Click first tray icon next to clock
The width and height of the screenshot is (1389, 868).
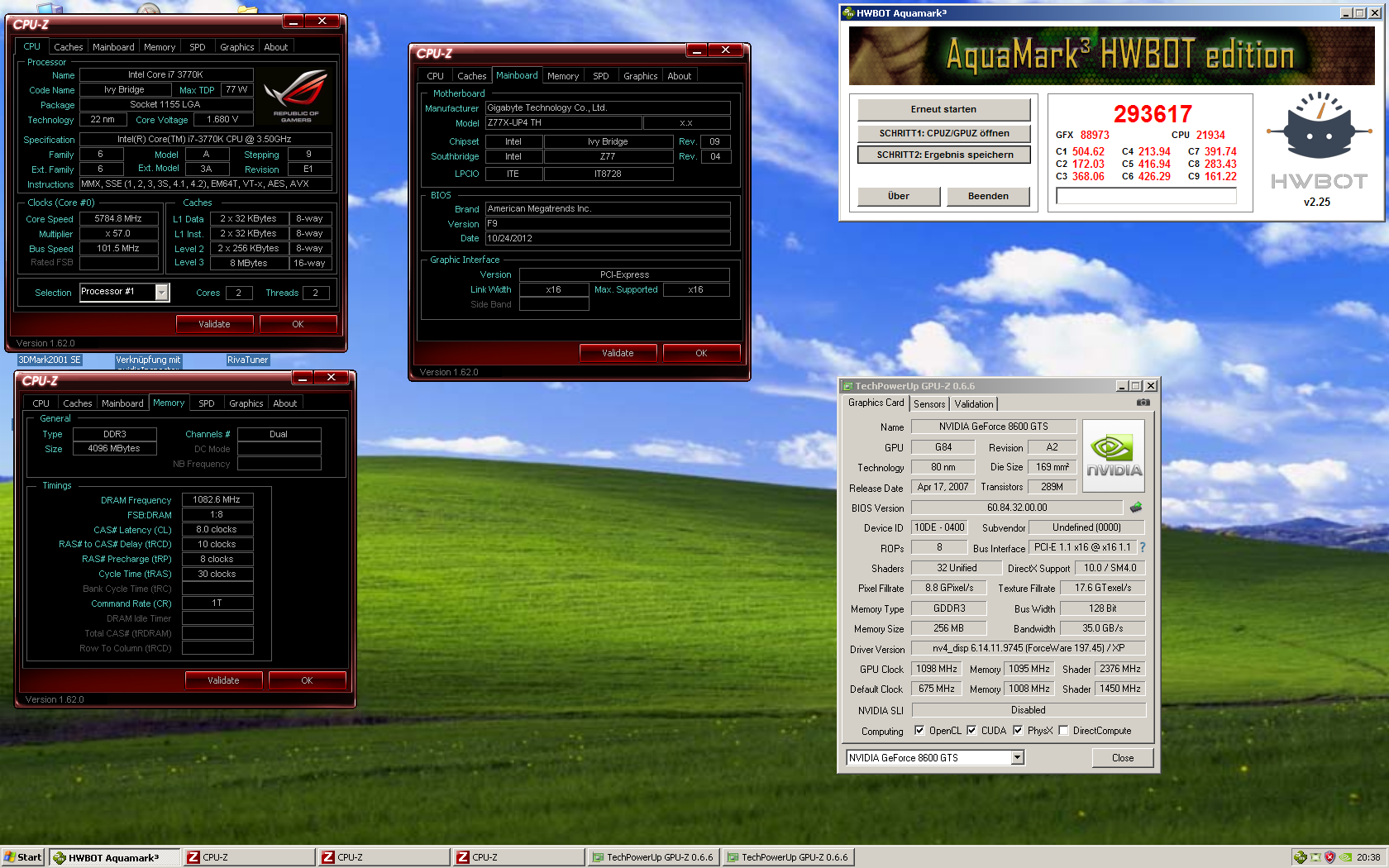point(1301,857)
